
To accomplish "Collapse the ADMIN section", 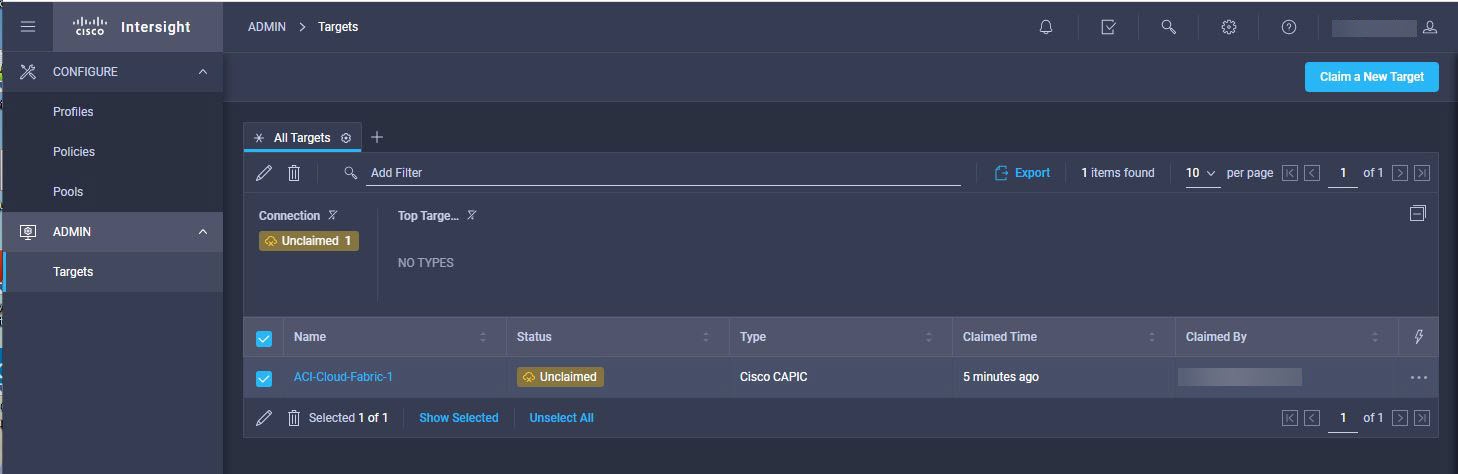I will [203, 232].
